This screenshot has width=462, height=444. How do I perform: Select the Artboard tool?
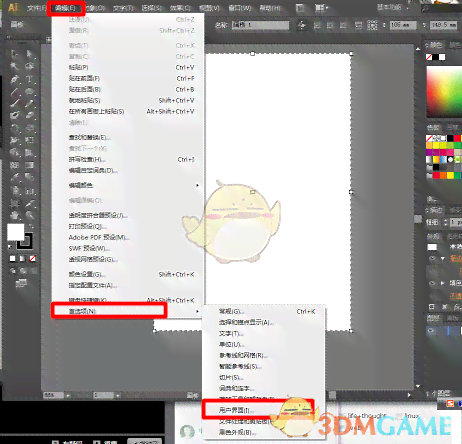[x=15, y=203]
